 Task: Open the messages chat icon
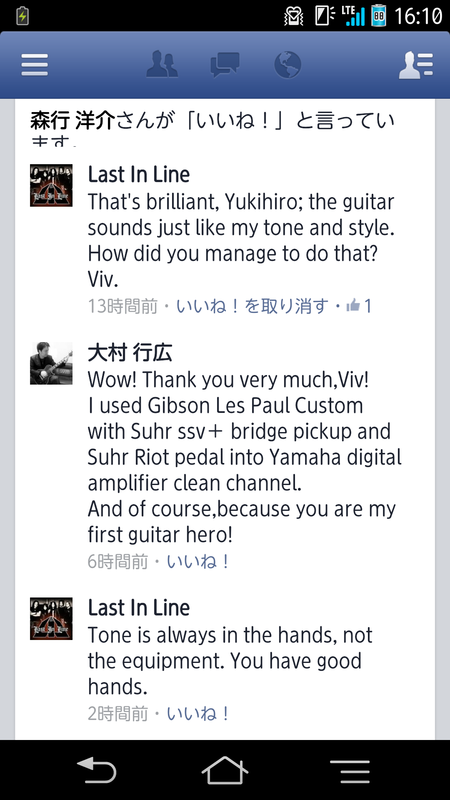(x=225, y=65)
